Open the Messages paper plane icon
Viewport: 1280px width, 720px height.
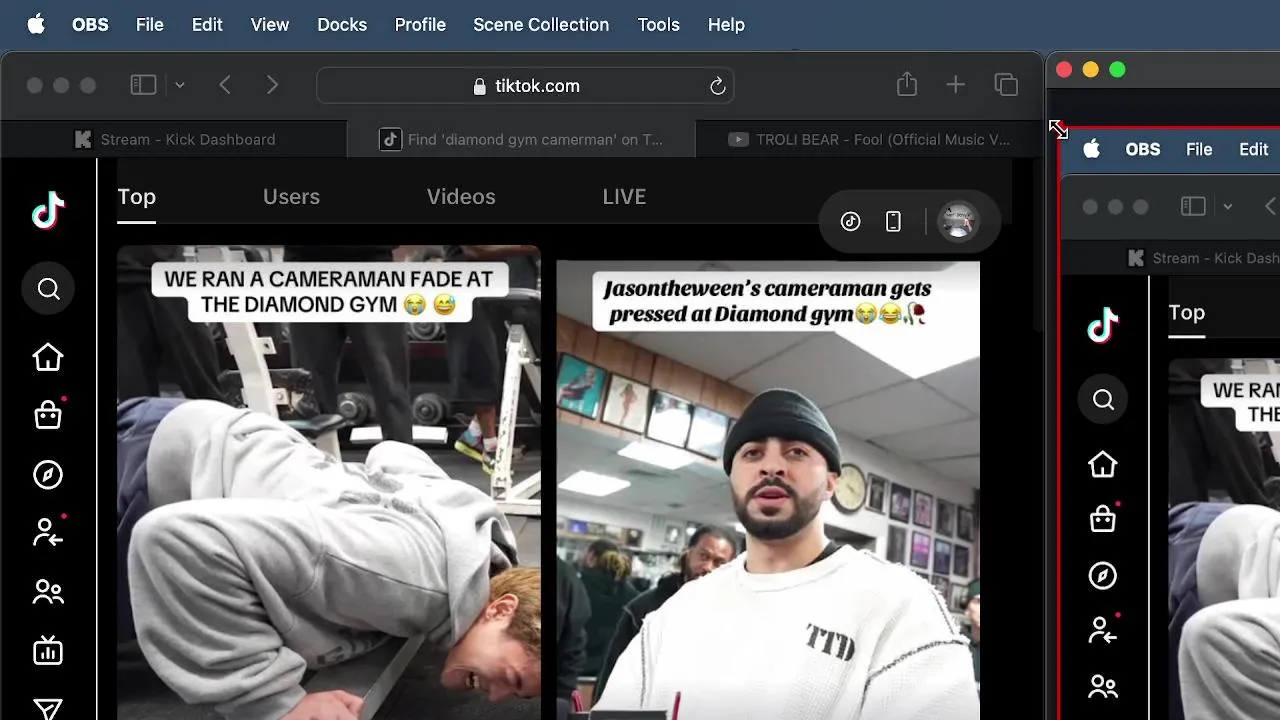(48, 709)
